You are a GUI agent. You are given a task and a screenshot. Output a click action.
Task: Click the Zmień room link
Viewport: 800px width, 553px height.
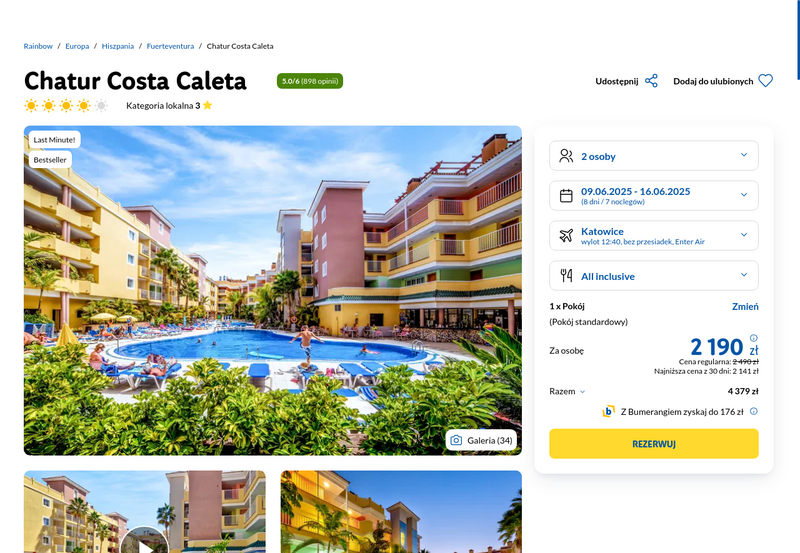(745, 307)
